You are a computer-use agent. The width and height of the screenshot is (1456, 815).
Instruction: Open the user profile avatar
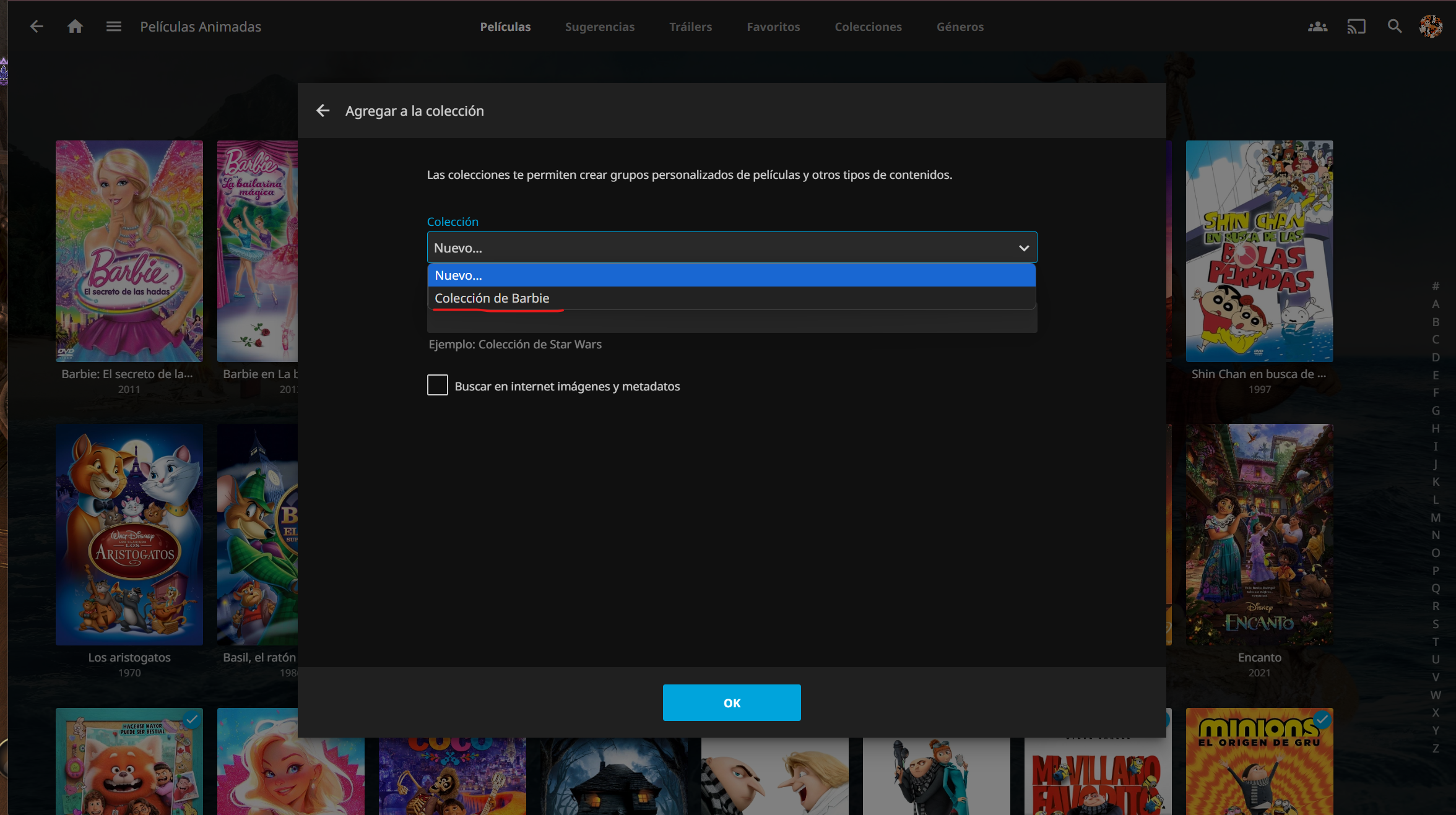1431,27
